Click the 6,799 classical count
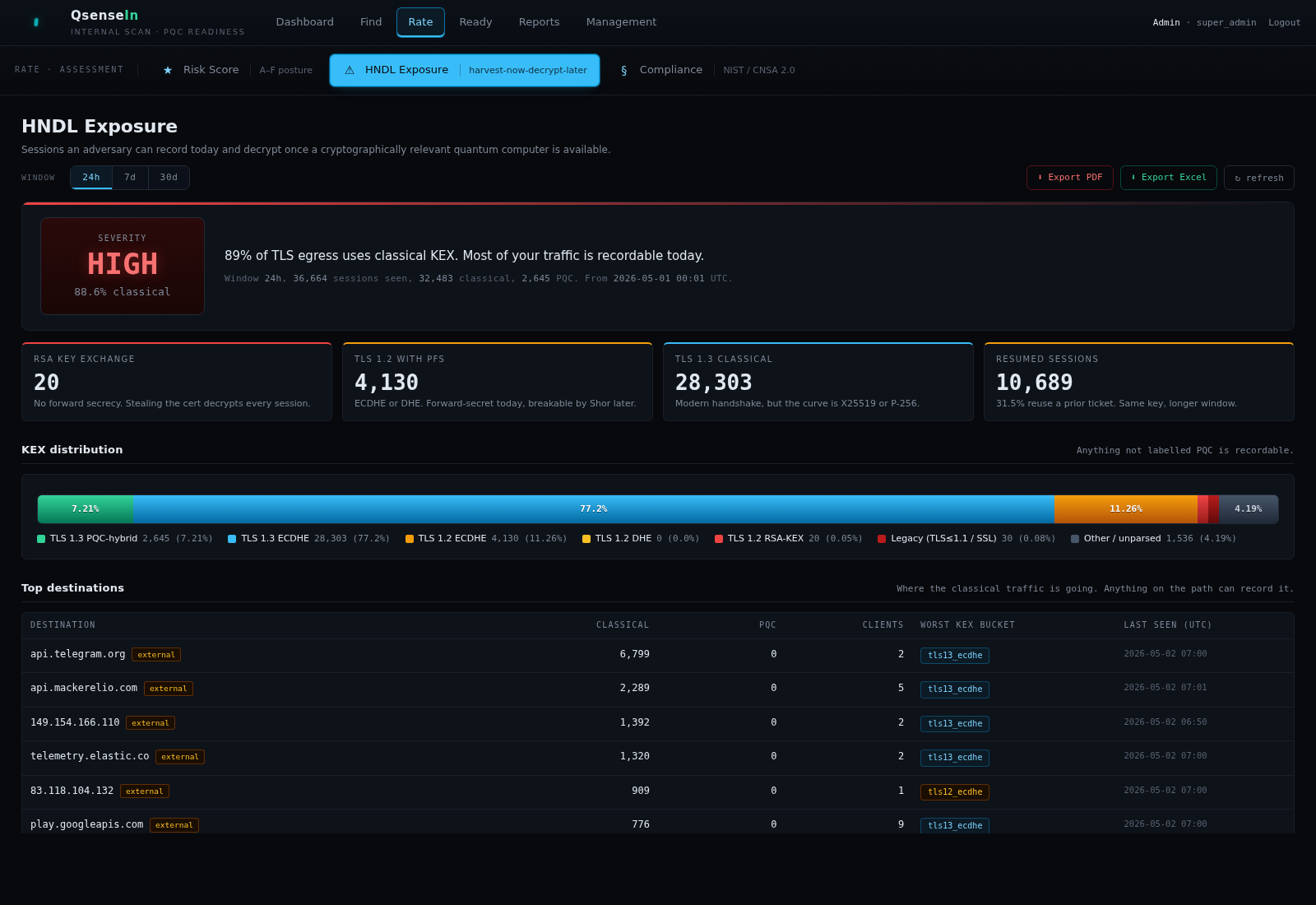Screen dimensions: 1316x905 pos(635,655)
